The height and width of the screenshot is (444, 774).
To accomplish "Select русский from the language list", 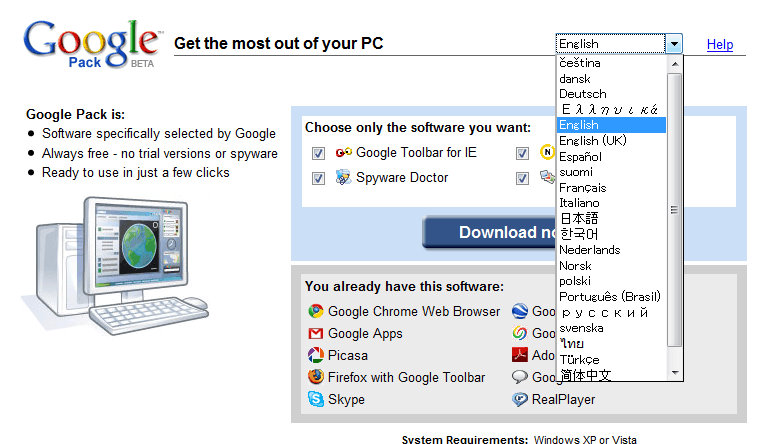I will point(612,313).
